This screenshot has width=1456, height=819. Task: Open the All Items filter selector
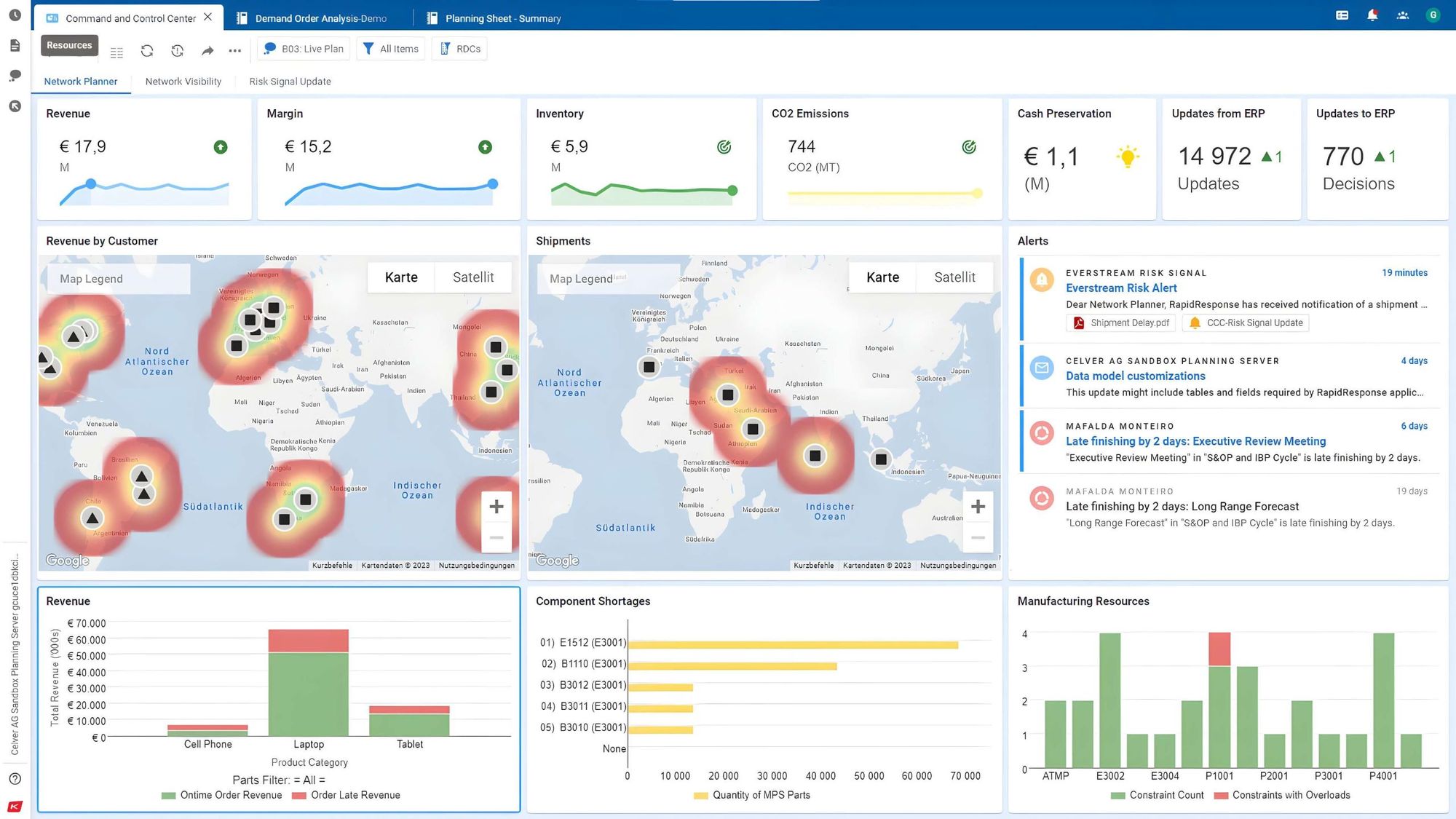tap(391, 49)
